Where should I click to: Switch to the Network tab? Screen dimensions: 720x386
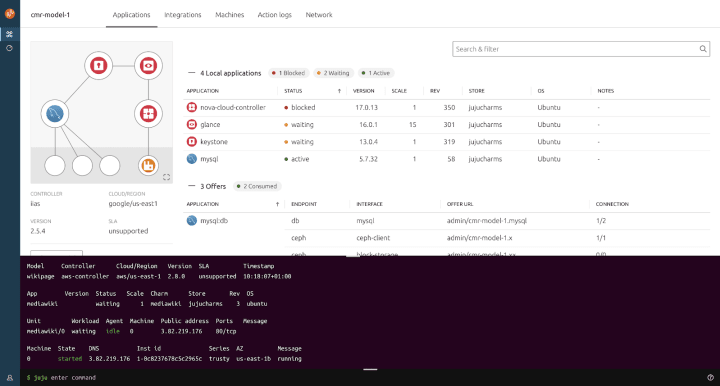click(319, 15)
